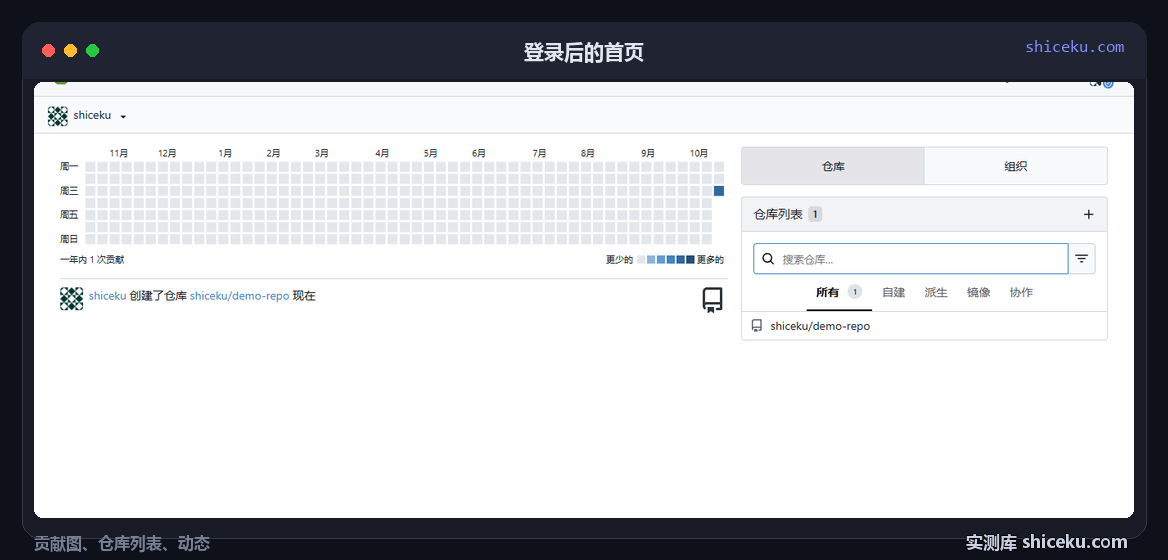
Task: Click the plus icon to create a new repository
Action: coord(1088,214)
